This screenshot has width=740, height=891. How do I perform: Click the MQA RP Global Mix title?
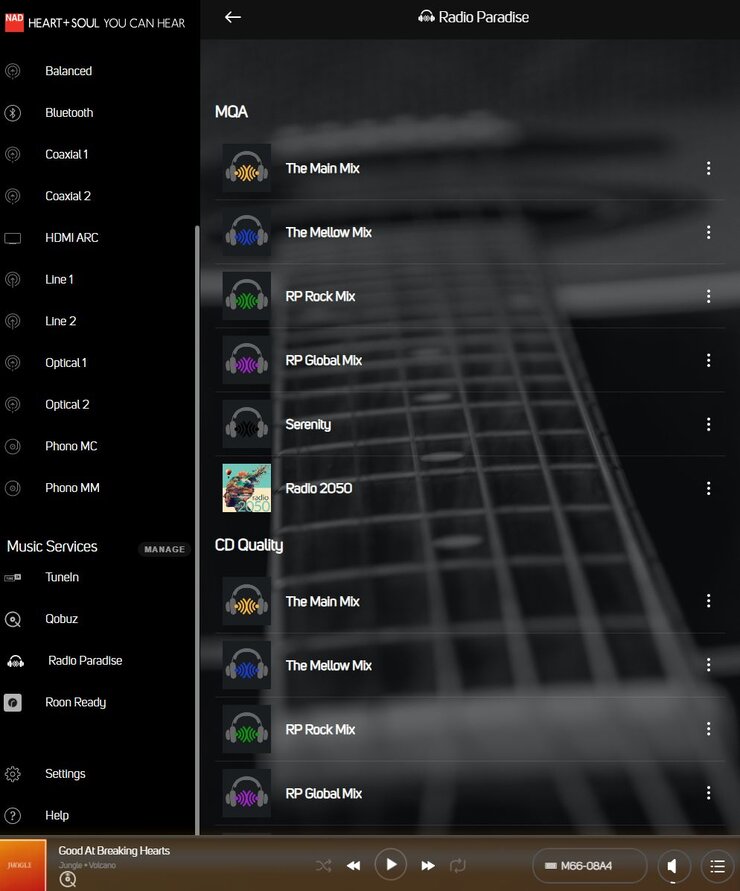[x=323, y=360]
